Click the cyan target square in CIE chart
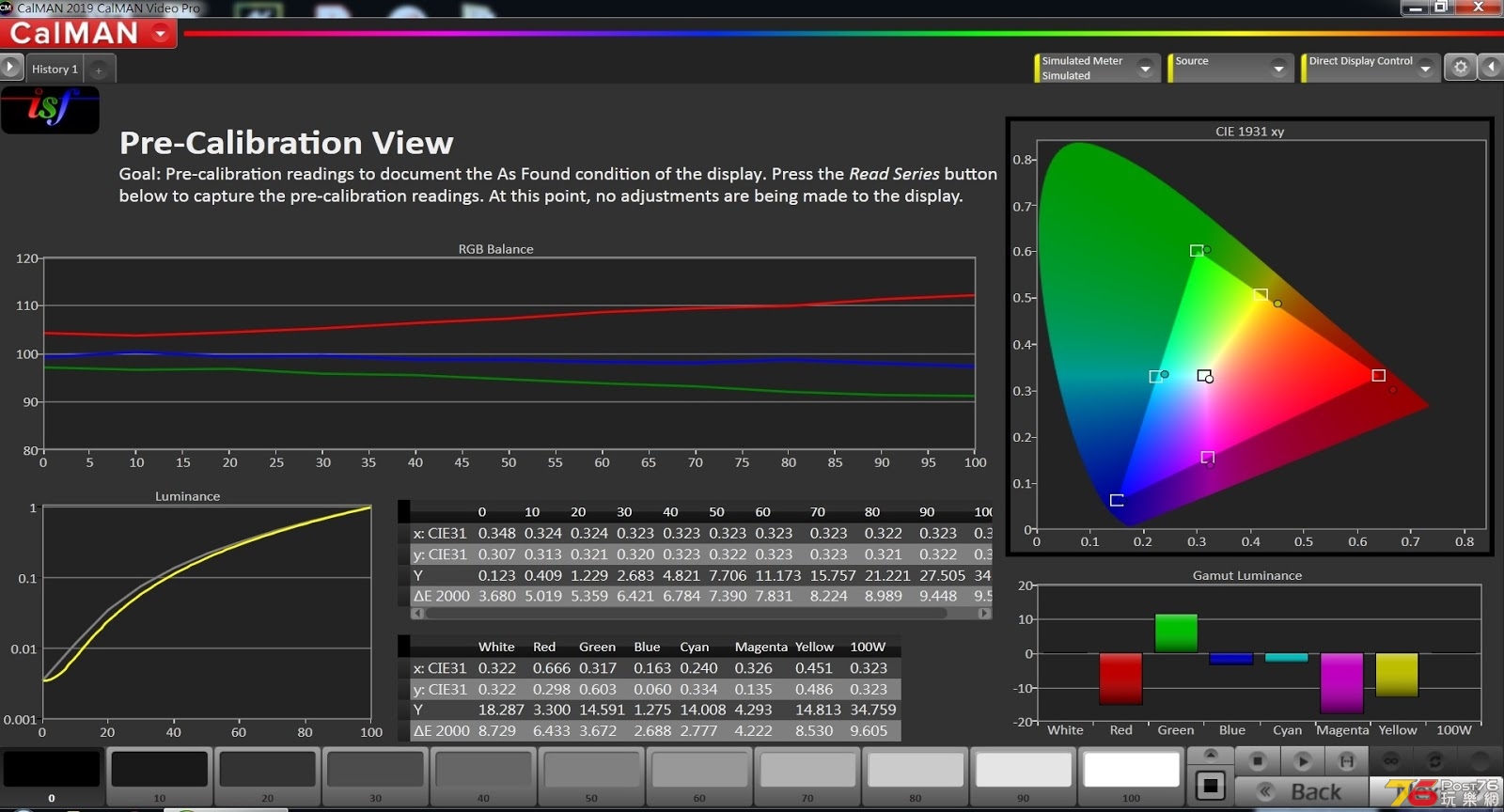Image resolution: width=1504 pixels, height=812 pixels. click(x=1155, y=376)
